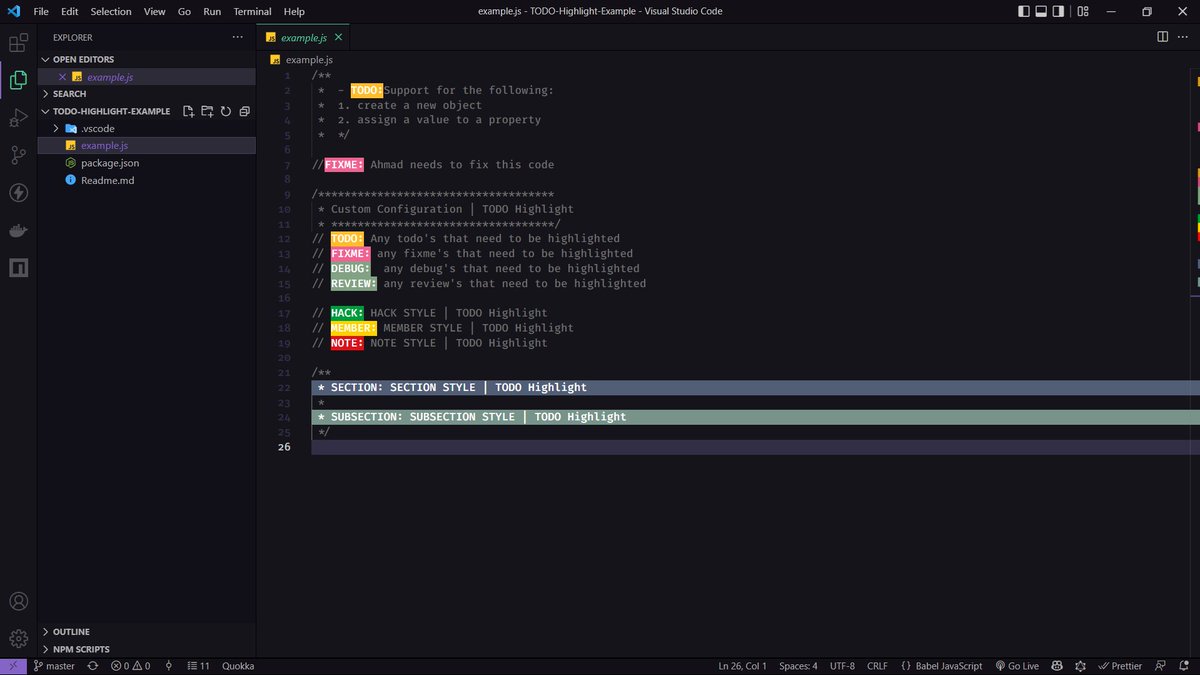Screen dimensions: 1200x675
Task: Change file encoding UTF-8
Action: 842,666
